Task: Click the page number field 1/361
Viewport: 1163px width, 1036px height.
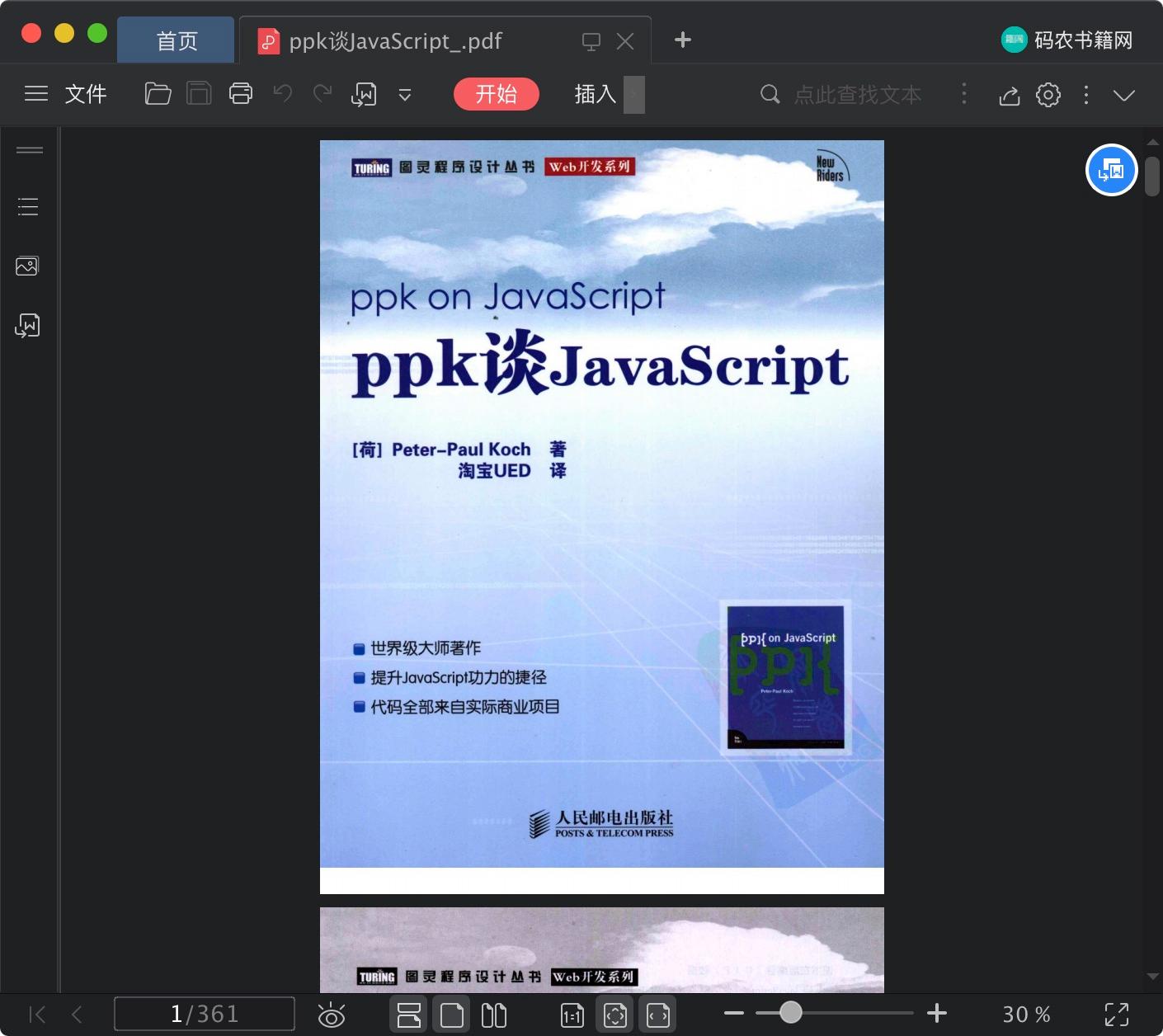Action: [205, 1014]
